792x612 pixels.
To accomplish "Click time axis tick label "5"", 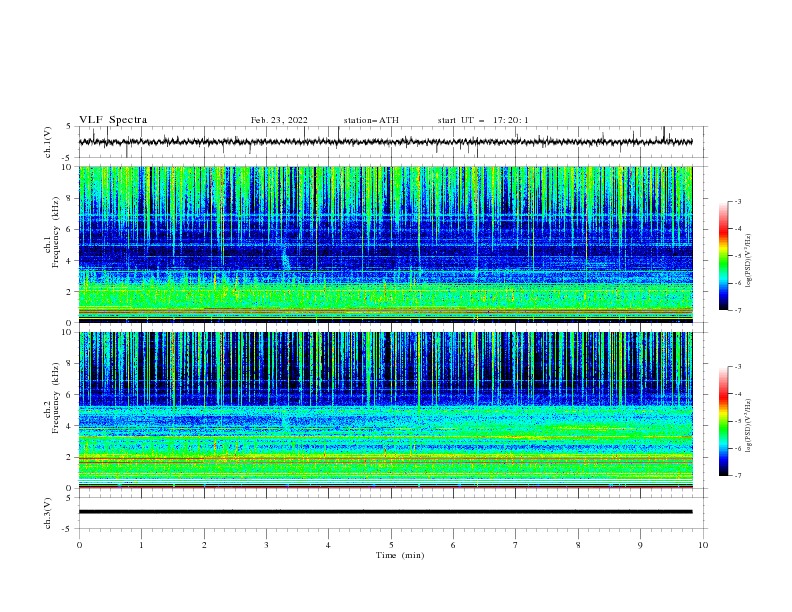I will tap(391, 545).
